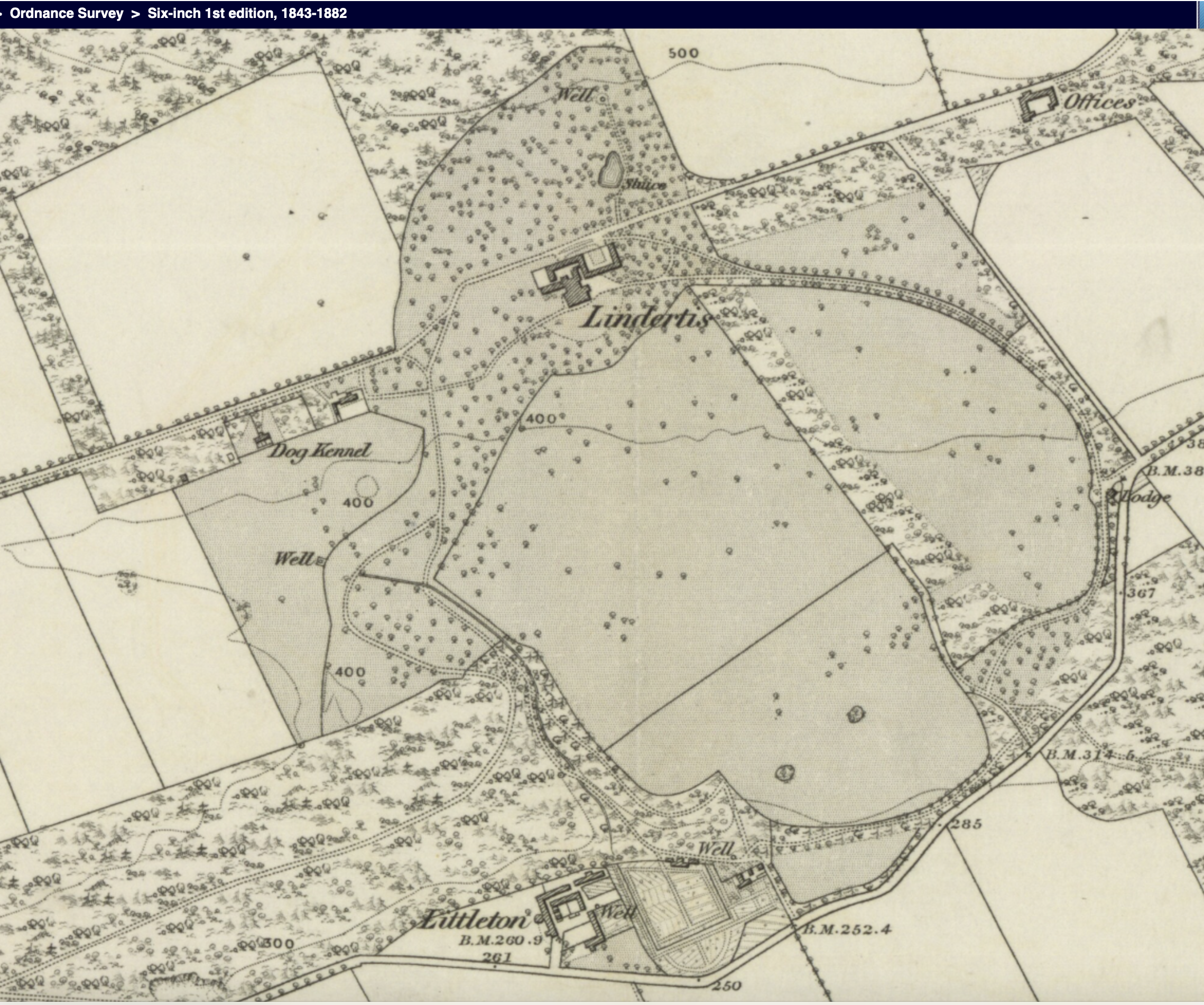Click the B.M.260.9 bench mark label

coord(500,939)
